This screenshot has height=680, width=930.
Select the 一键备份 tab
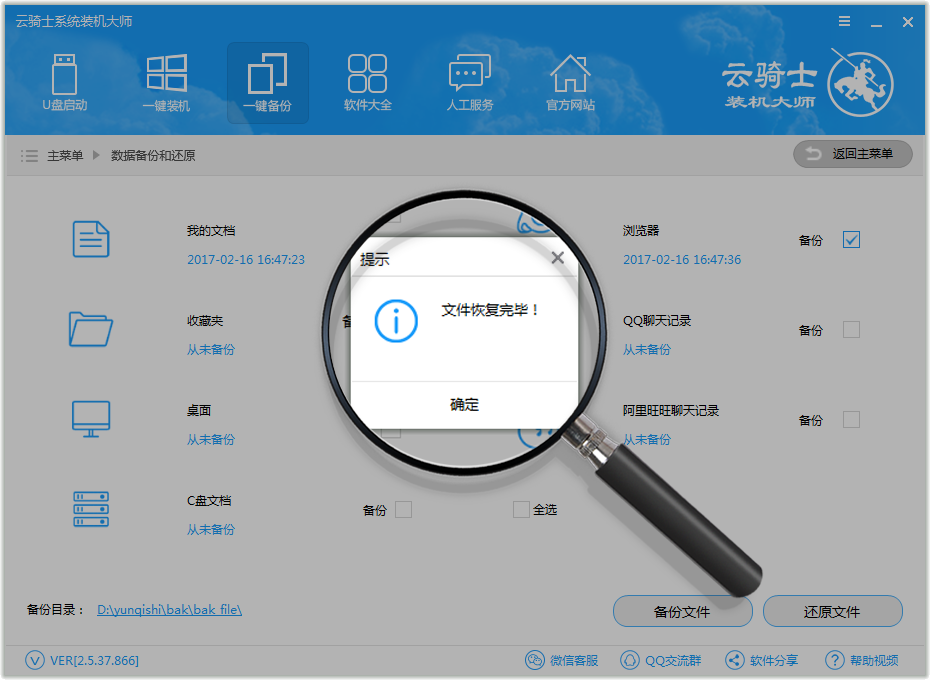pyautogui.click(x=267, y=82)
